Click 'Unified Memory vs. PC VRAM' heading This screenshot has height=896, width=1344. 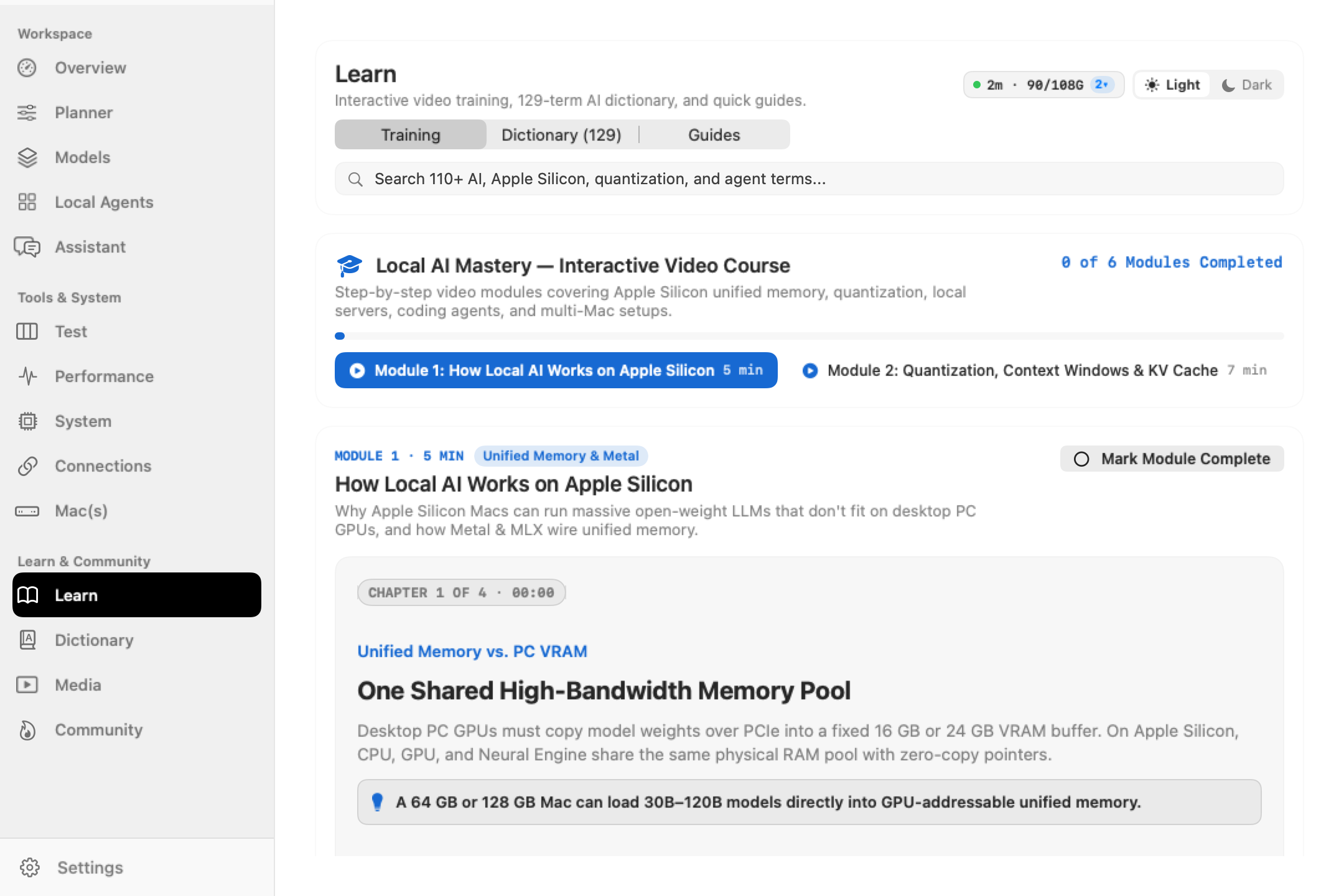coord(472,651)
